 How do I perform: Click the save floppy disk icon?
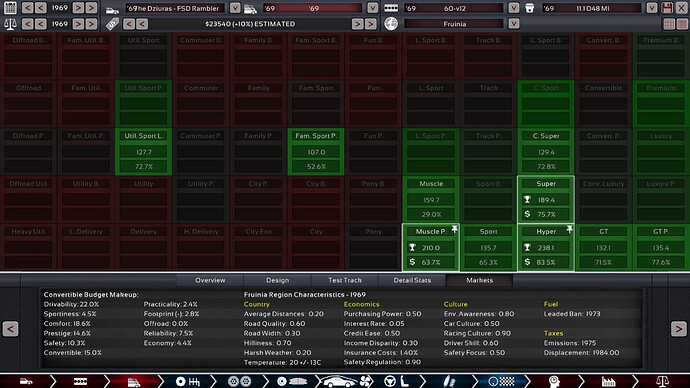coord(667,8)
